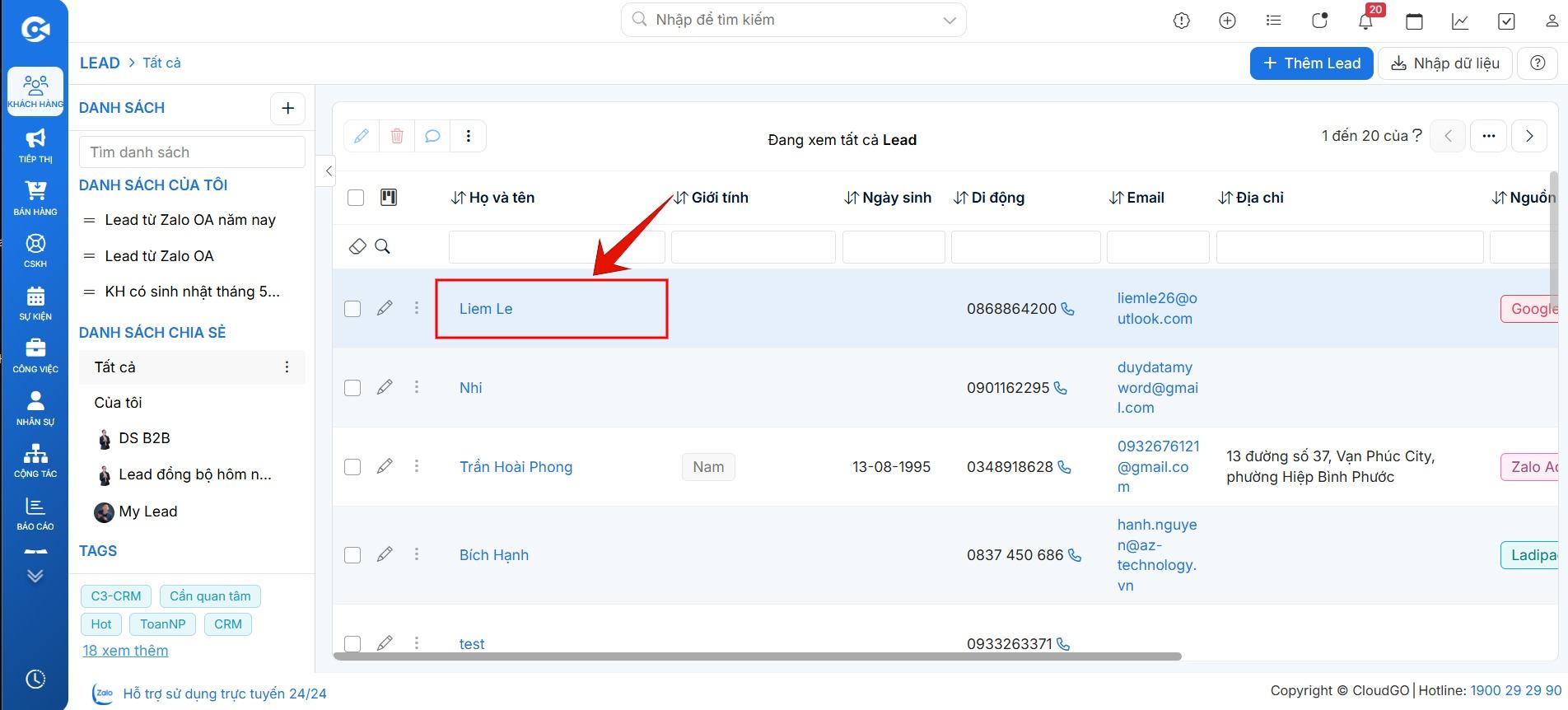Open the checkmark tasks icon in top bar

tap(1506, 21)
